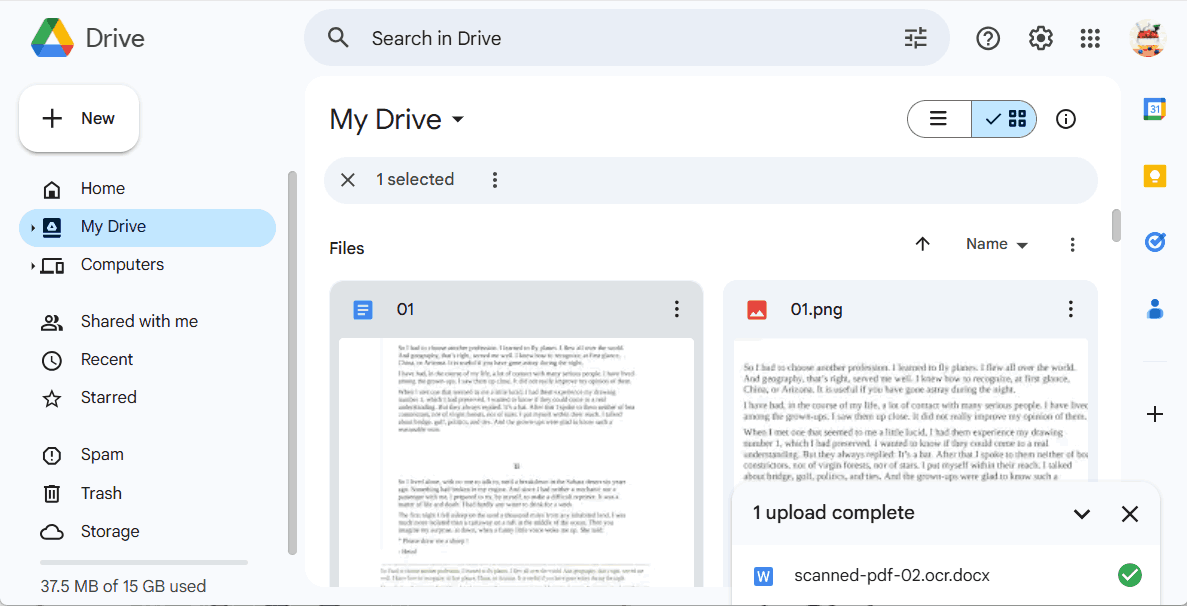Switch to grid layout view
This screenshot has width=1187, height=606.
pyautogui.click(x=1005, y=119)
